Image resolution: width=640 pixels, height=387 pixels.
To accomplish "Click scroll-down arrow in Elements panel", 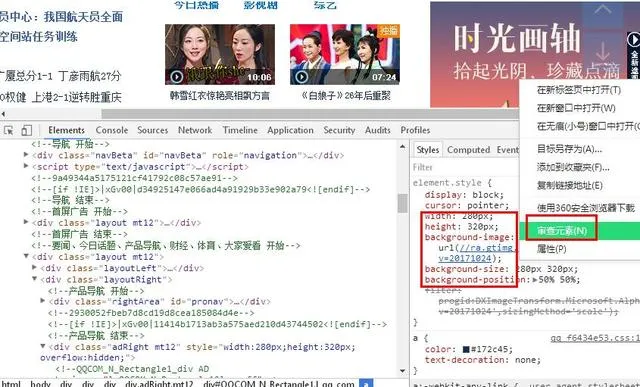I will click(x=402, y=371).
